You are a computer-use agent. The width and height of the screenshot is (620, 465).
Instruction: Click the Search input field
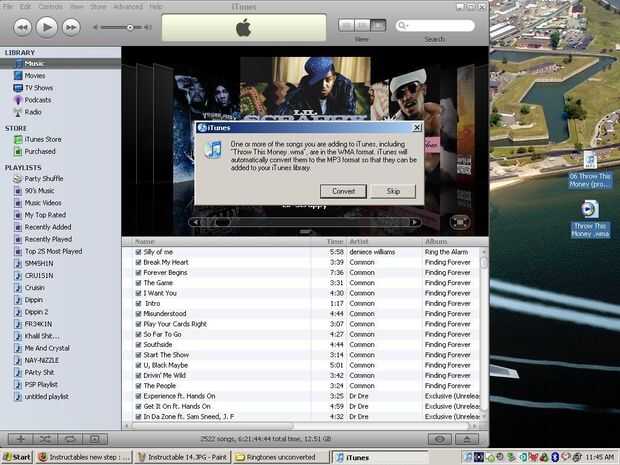435,26
